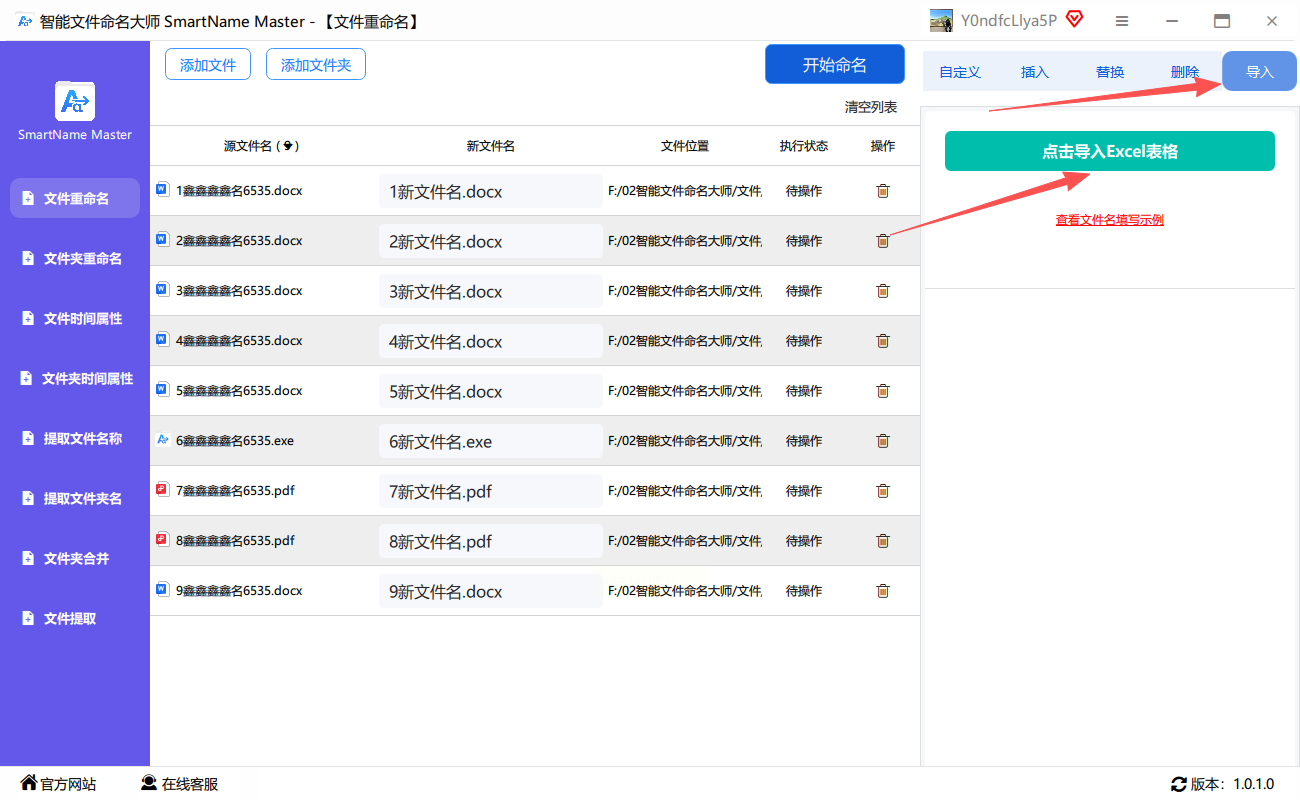
Task: Open 查看文件名填写示例 link
Action: coord(1109,220)
